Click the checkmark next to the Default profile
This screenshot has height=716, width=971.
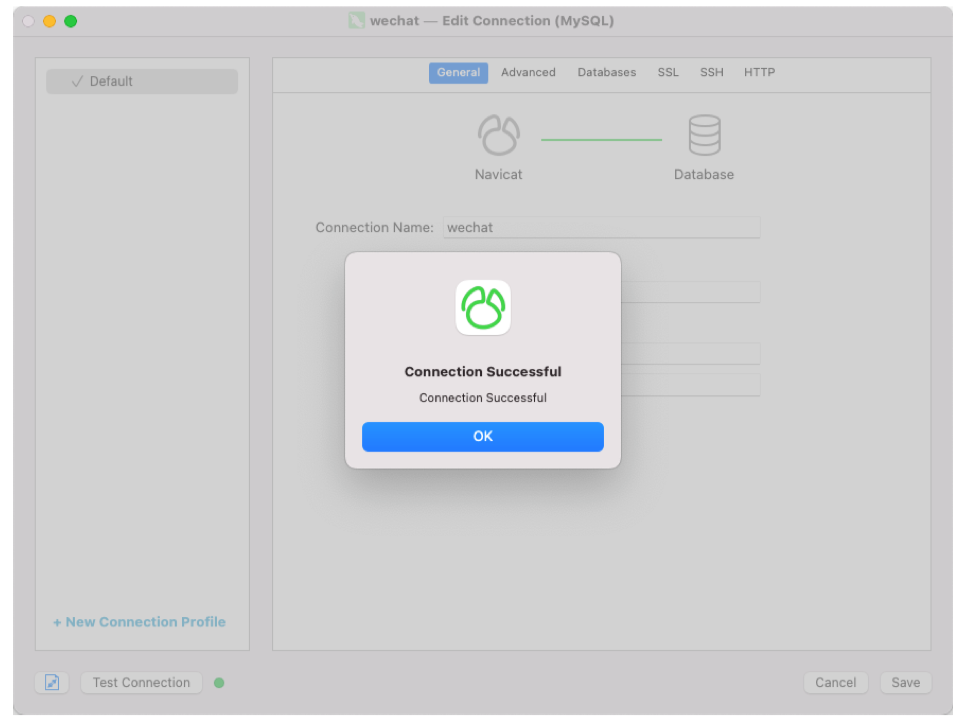click(77, 82)
